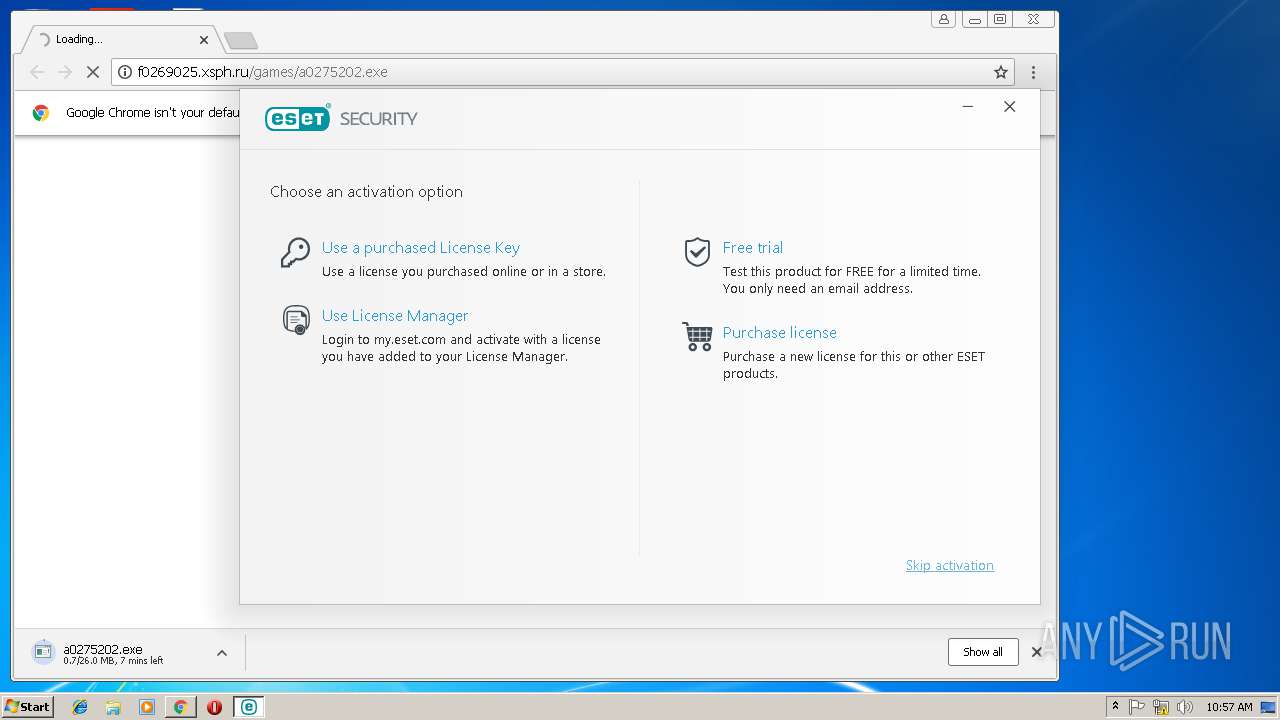
Task: Show hidden tray icons arrow
Action: (x=1115, y=707)
